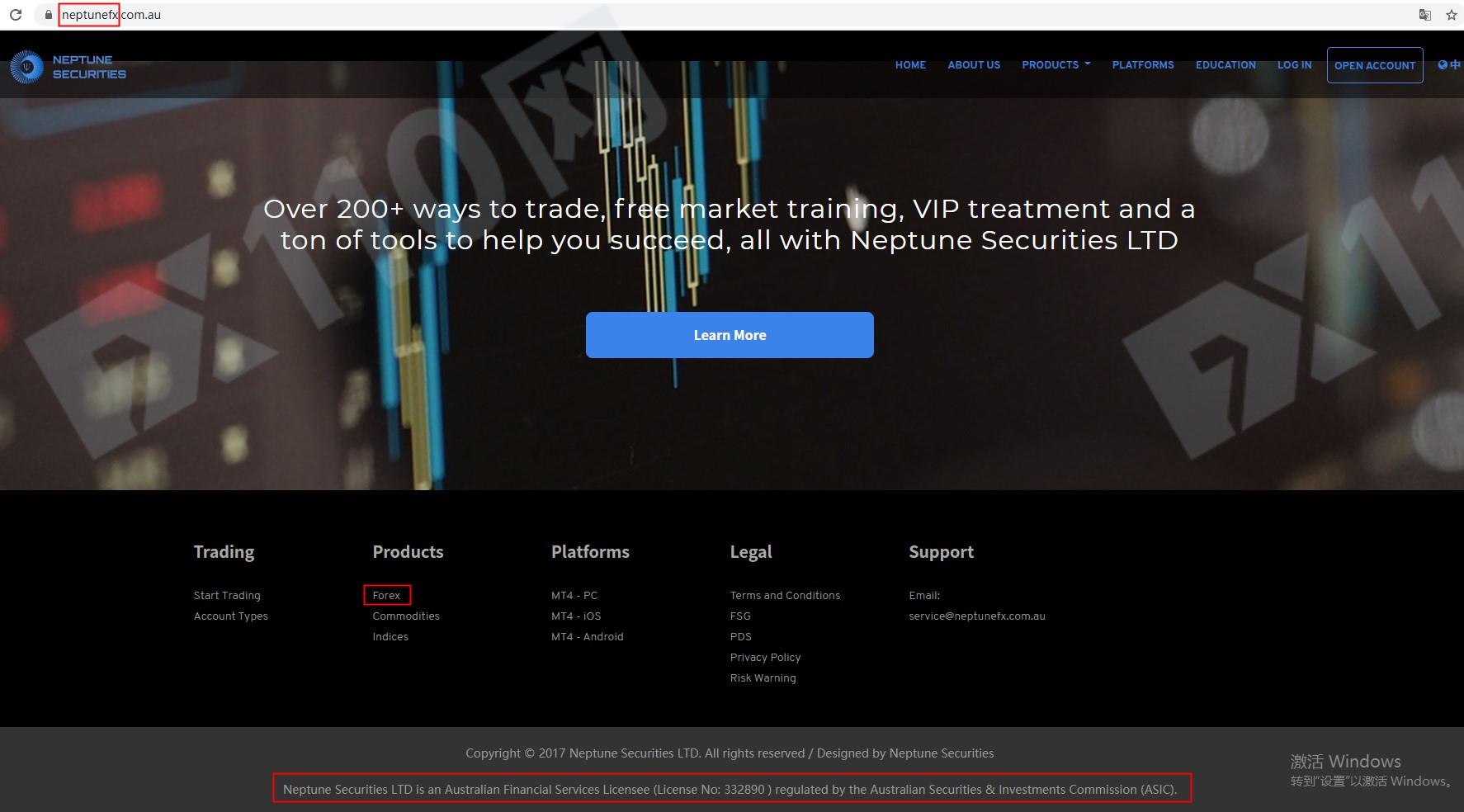Click LOG IN in the navigation

click(x=1294, y=64)
